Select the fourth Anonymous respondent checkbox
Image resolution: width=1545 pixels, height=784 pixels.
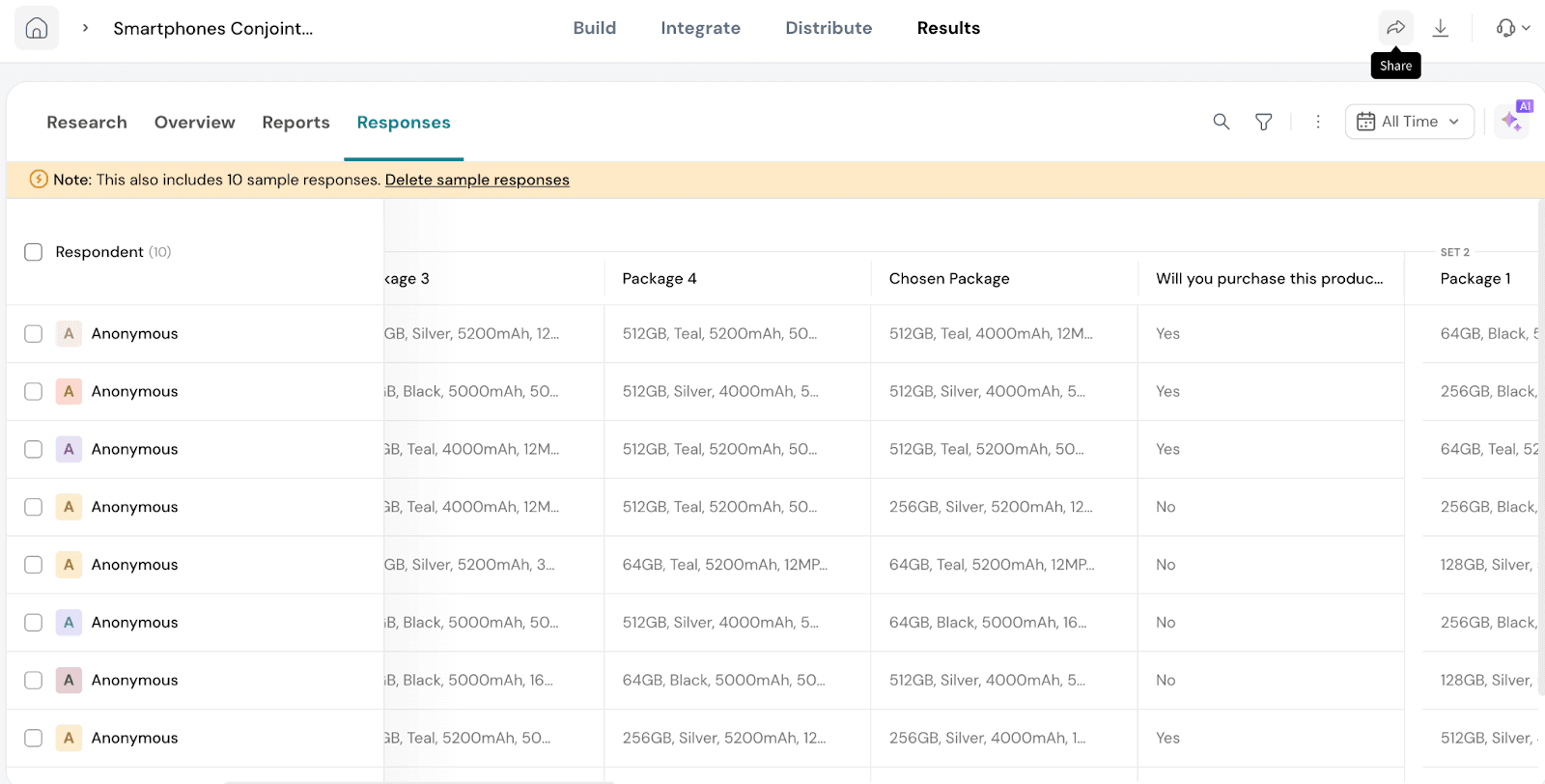point(34,507)
